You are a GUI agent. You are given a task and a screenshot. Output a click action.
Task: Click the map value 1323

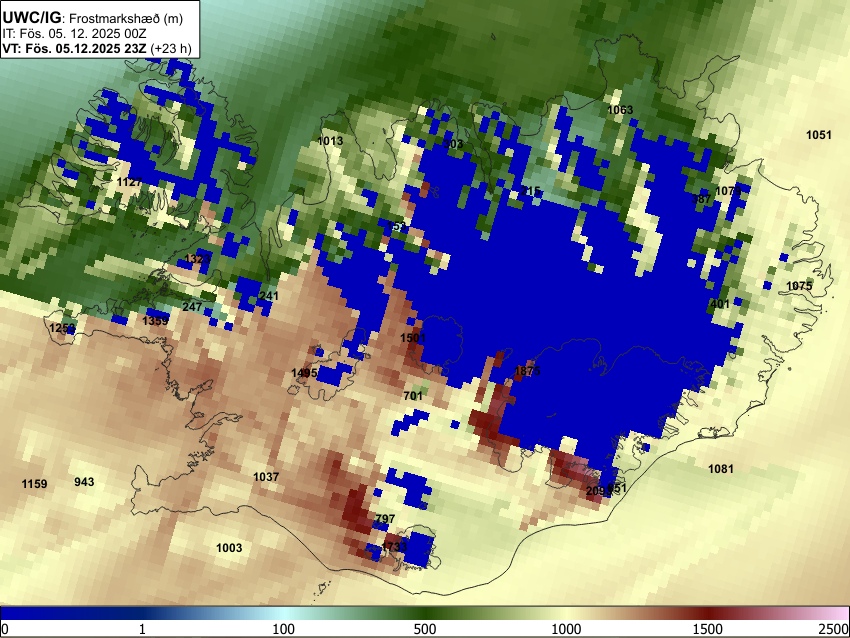[197, 259]
